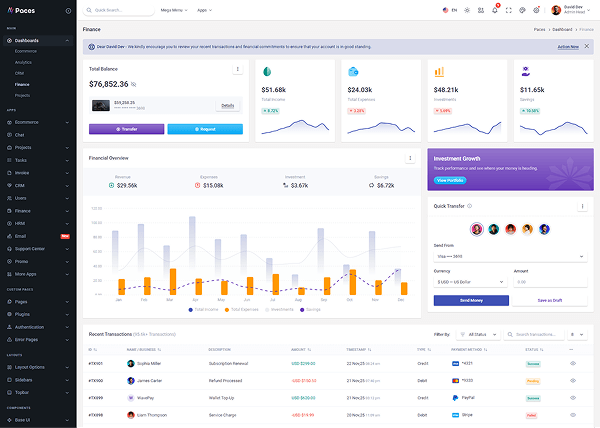Screen dimensions: 600x428
Task: Enter fullscreen mode from the top bar
Action: click(x=509, y=10)
